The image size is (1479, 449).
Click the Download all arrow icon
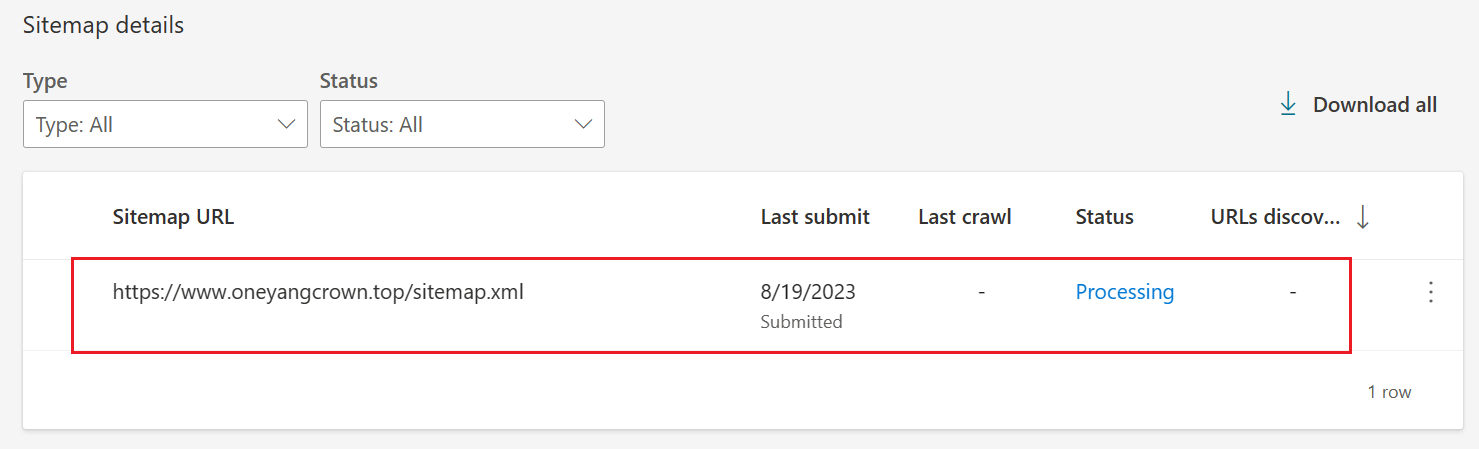pos(1288,104)
